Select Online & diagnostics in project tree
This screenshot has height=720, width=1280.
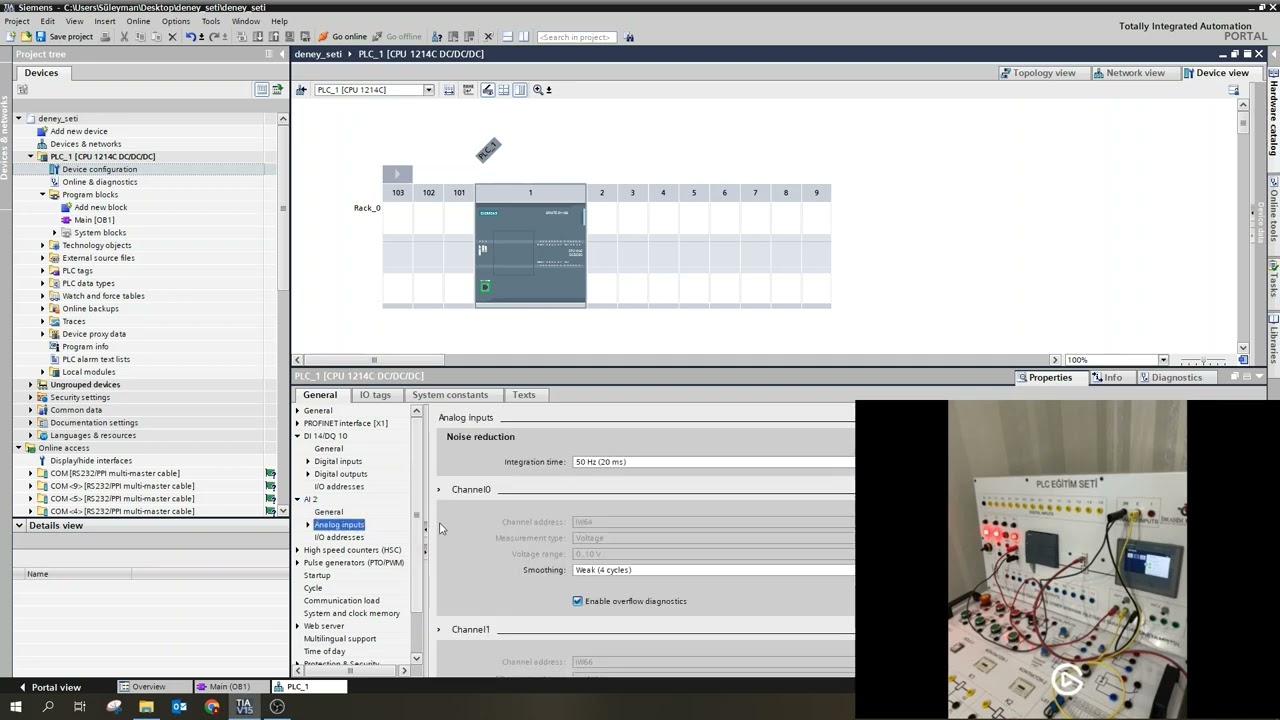coord(100,182)
